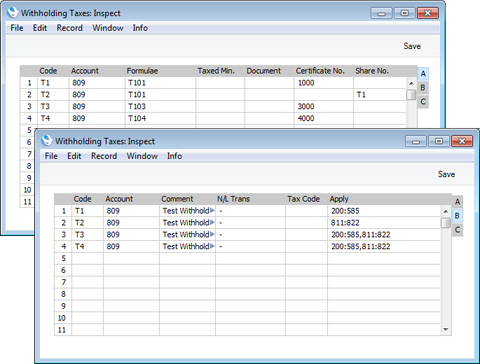Expand truncated Comment arrow in row T1
The width and height of the screenshot is (480, 364).
click(212, 211)
